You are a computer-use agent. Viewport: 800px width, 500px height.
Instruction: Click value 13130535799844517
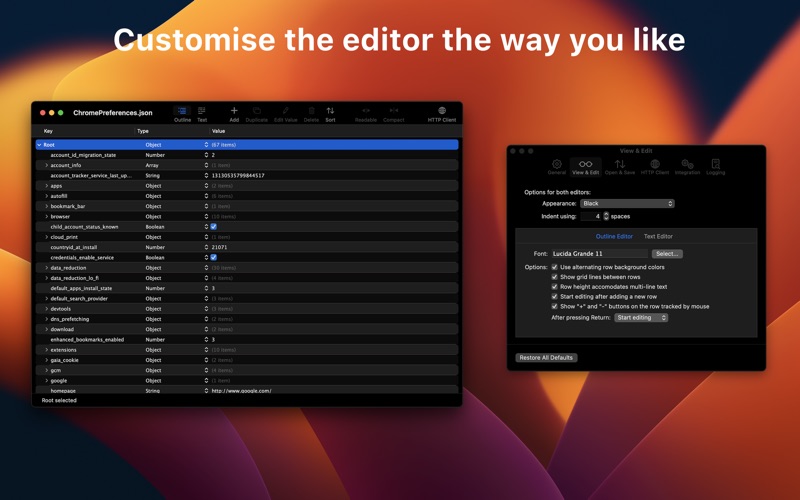point(238,176)
